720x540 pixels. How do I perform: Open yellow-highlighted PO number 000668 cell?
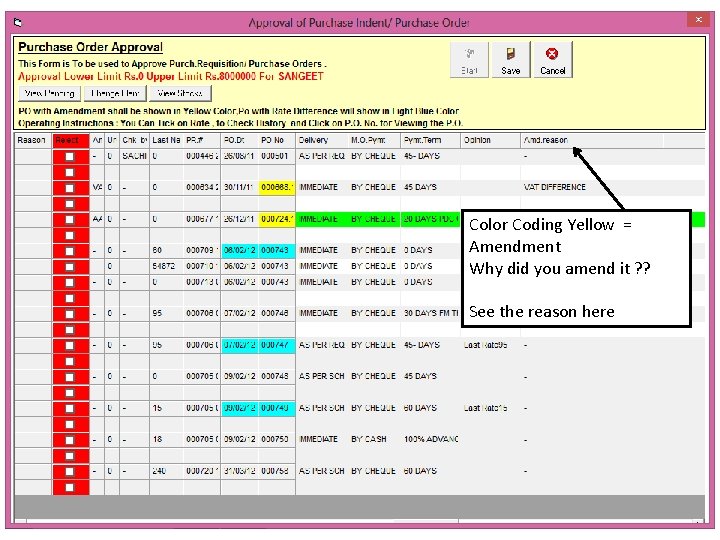277,187
